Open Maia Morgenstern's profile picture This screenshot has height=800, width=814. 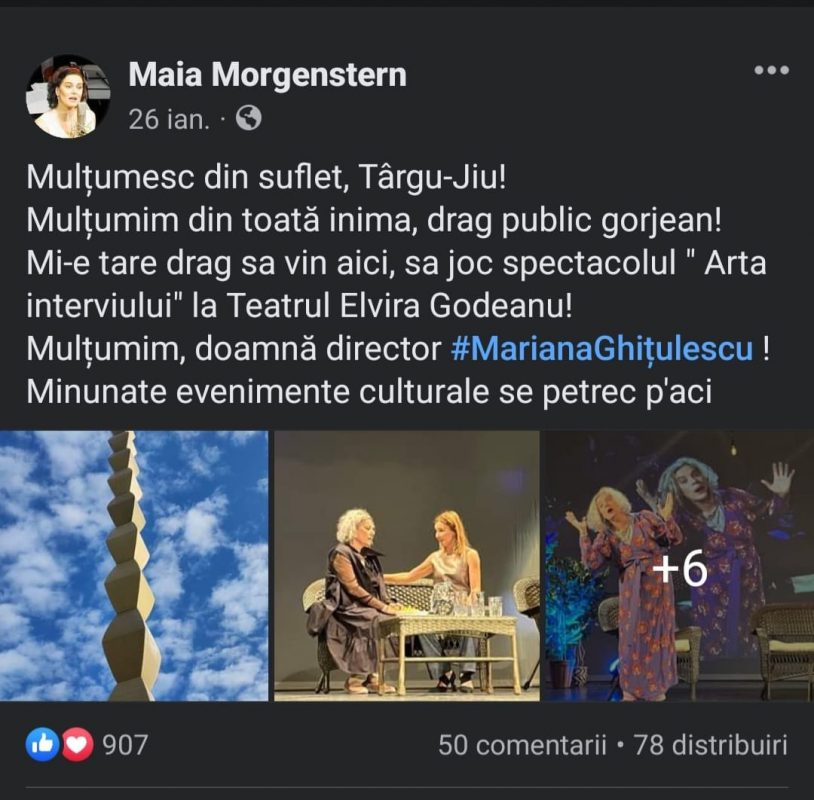click(68, 97)
